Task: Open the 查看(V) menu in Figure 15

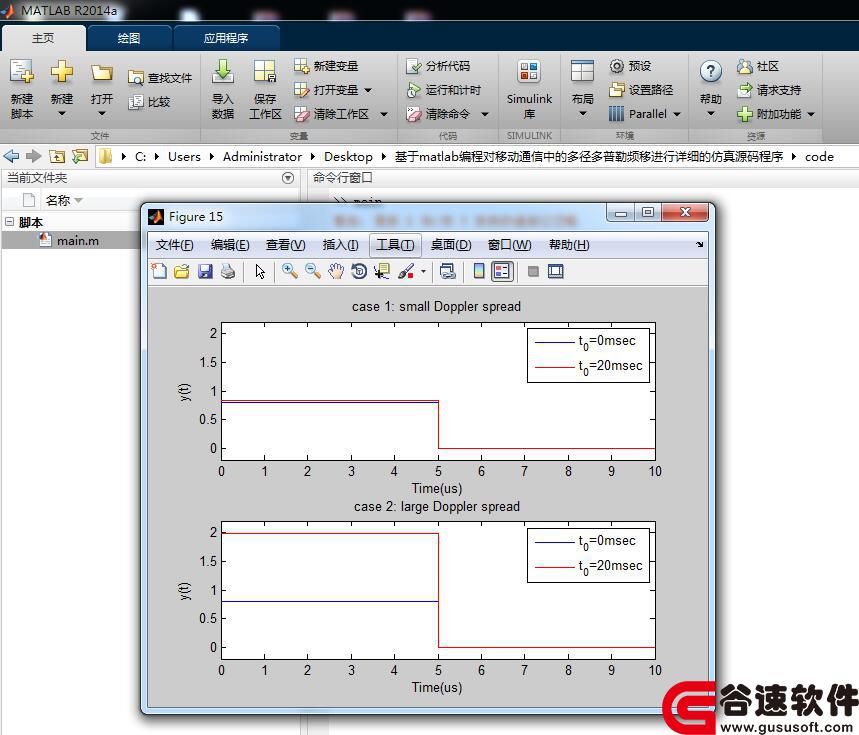Action: 285,245
